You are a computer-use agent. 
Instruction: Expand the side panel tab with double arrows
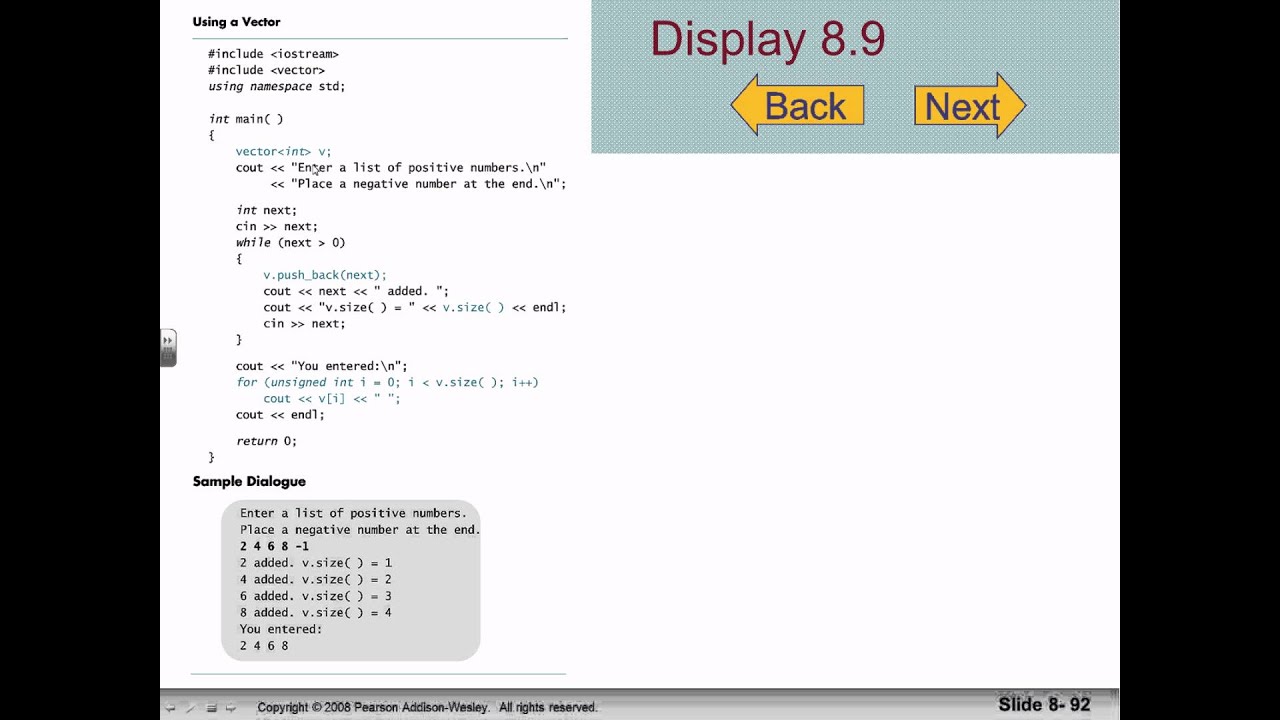click(168, 348)
